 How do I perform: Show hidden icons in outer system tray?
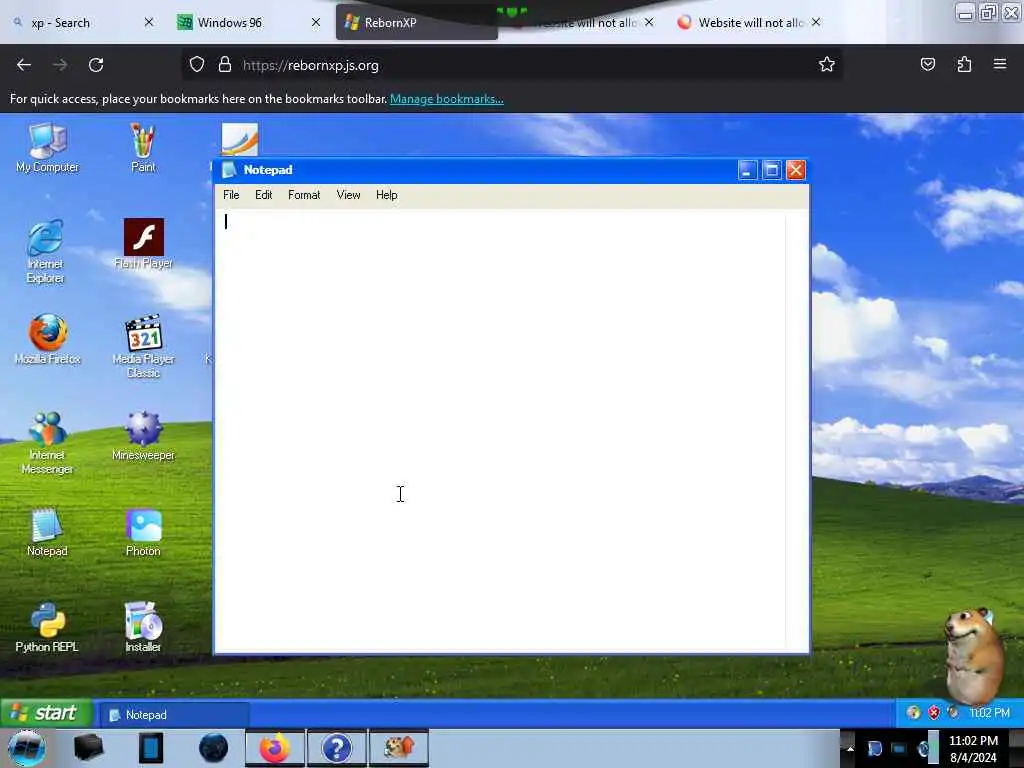(850, 748)
